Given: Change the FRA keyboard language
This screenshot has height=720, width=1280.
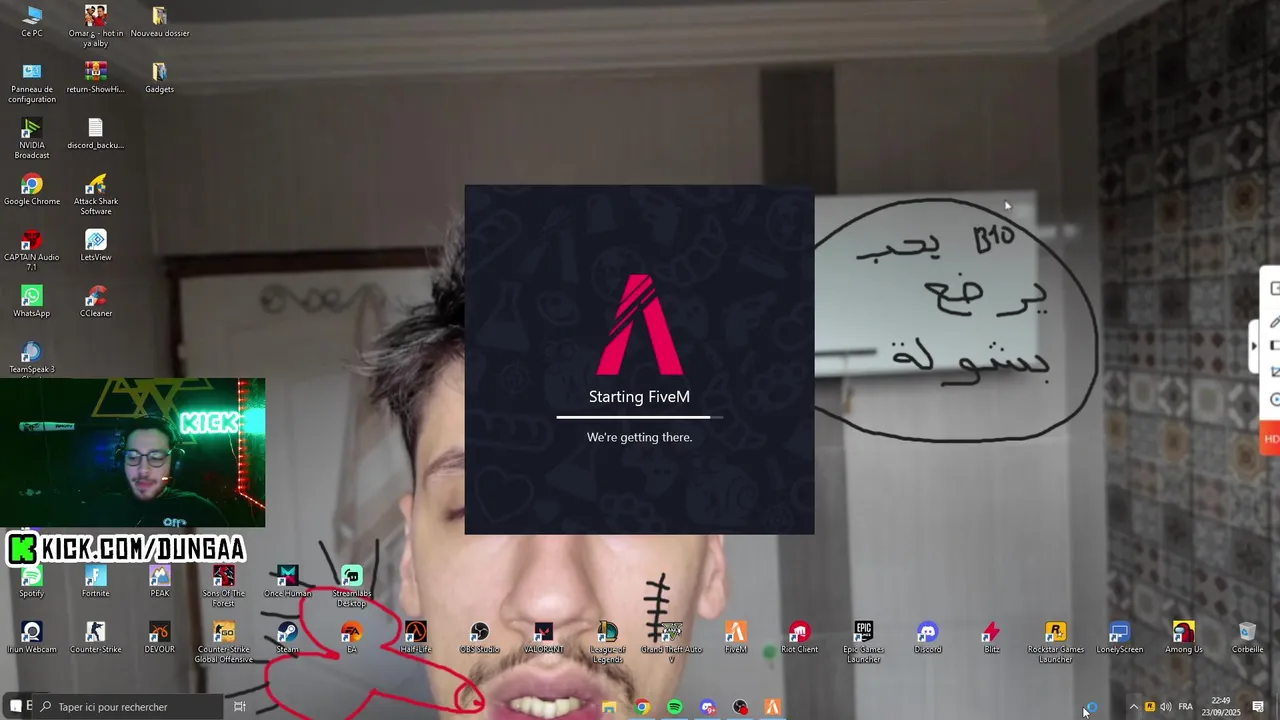Looking at the screenshot, I should (x=1186, y=707).
